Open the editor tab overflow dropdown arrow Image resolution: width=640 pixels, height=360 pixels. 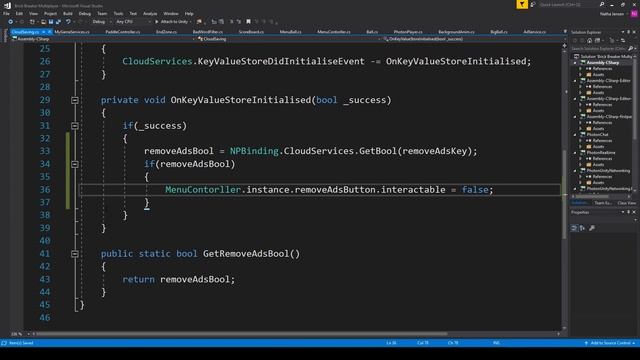click(565, 32)
